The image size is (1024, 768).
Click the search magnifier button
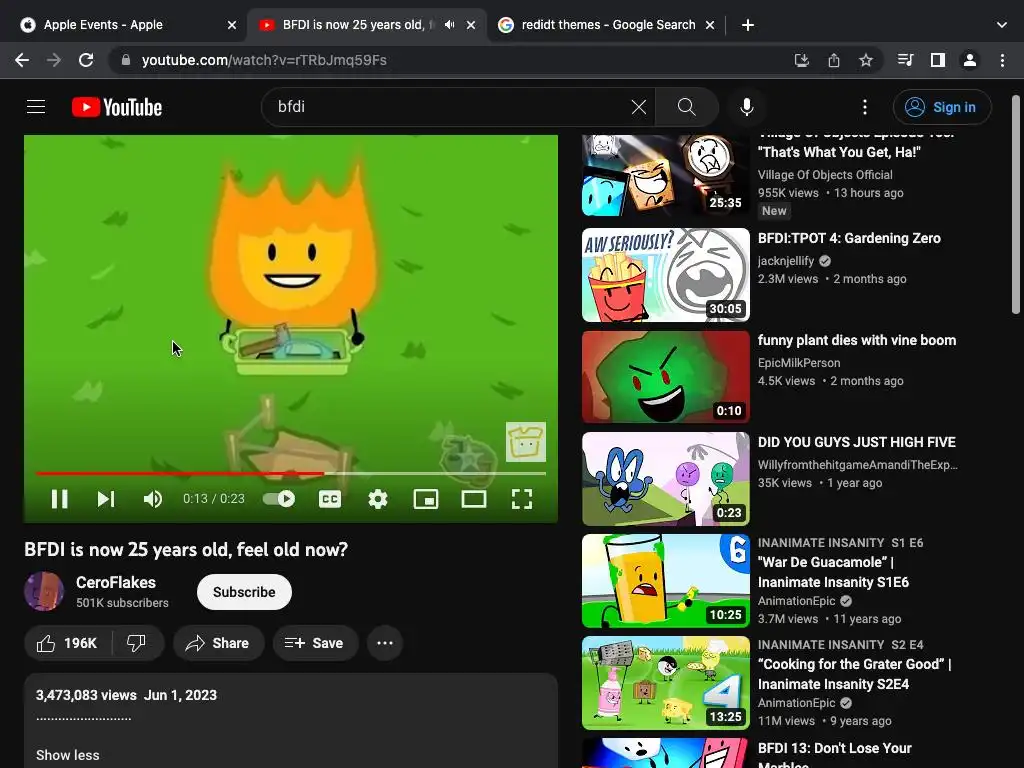coord(686,107)
